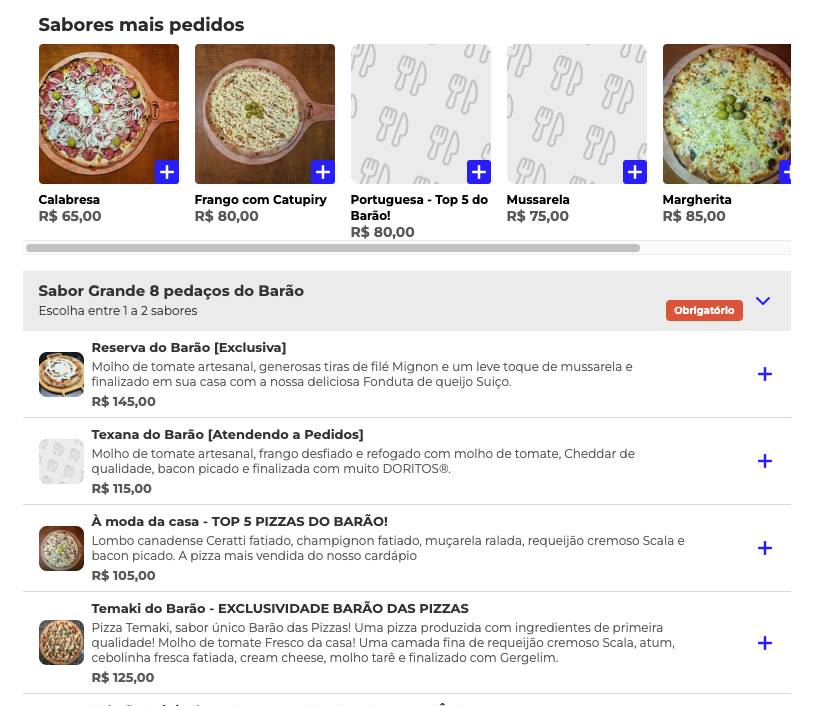The width and height of the screenshot is (818, 706).
Task: View the Margherita pizza image
Action: (727, 113)
